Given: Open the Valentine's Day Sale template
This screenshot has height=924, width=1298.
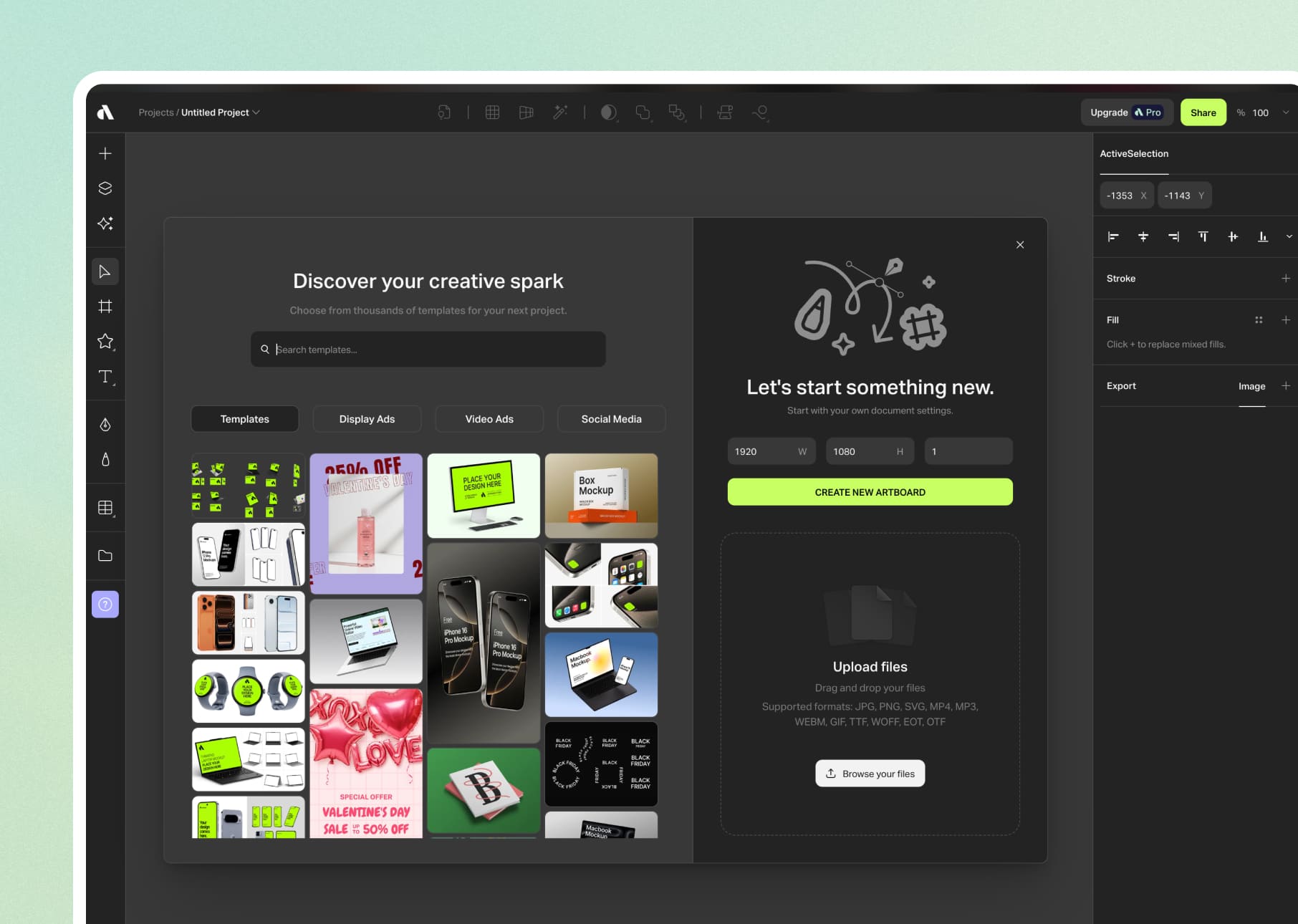Looking at the screenshot, I should [366, 764].
